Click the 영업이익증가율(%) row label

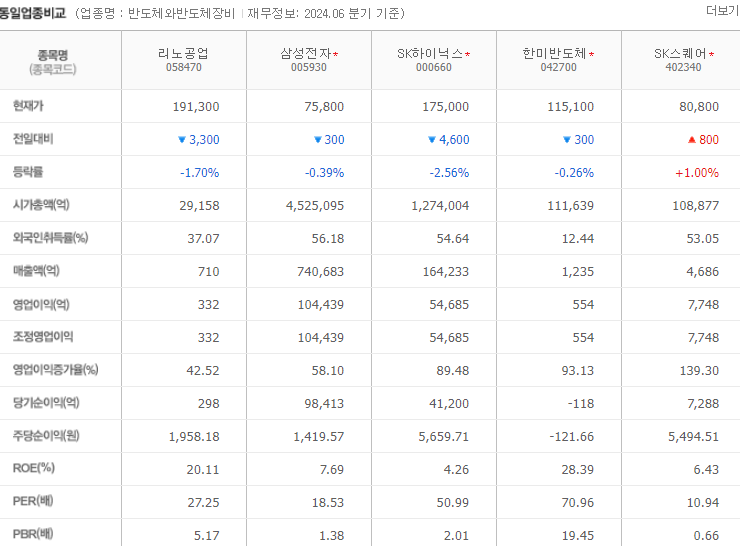(x=55, y=370)
